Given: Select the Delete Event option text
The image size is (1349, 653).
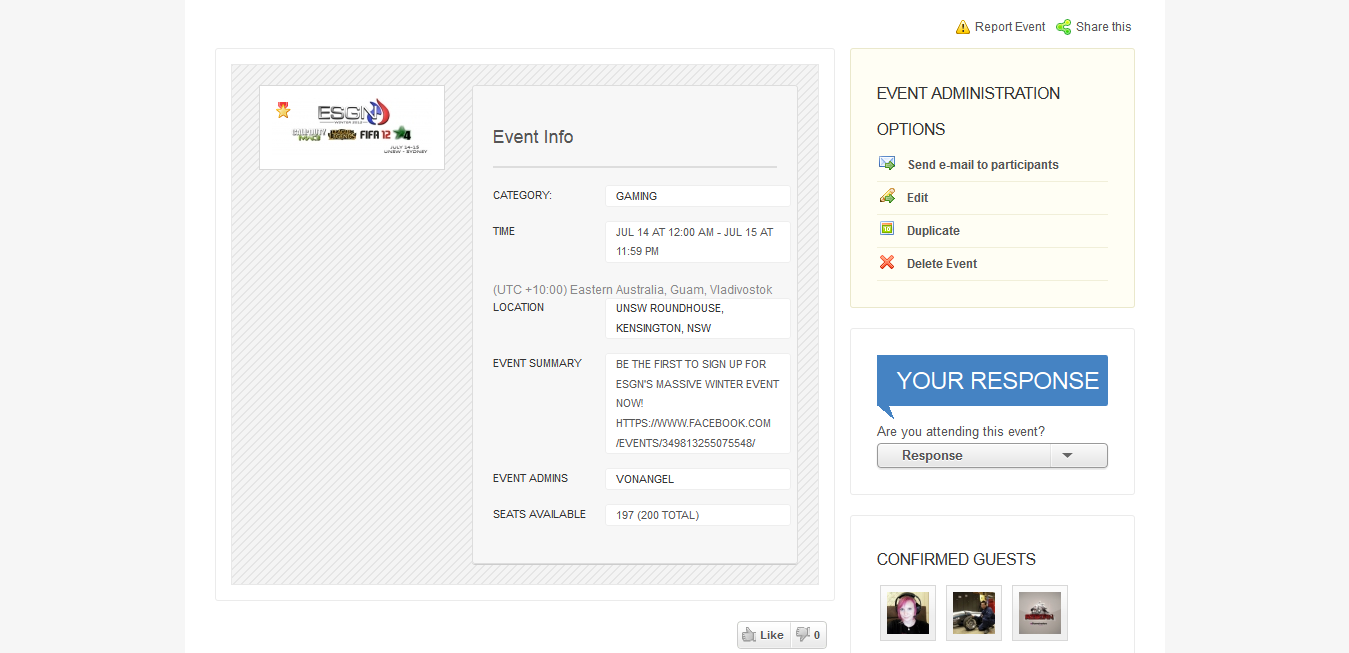Looking at the screenshot, I should tap(942, 264).
